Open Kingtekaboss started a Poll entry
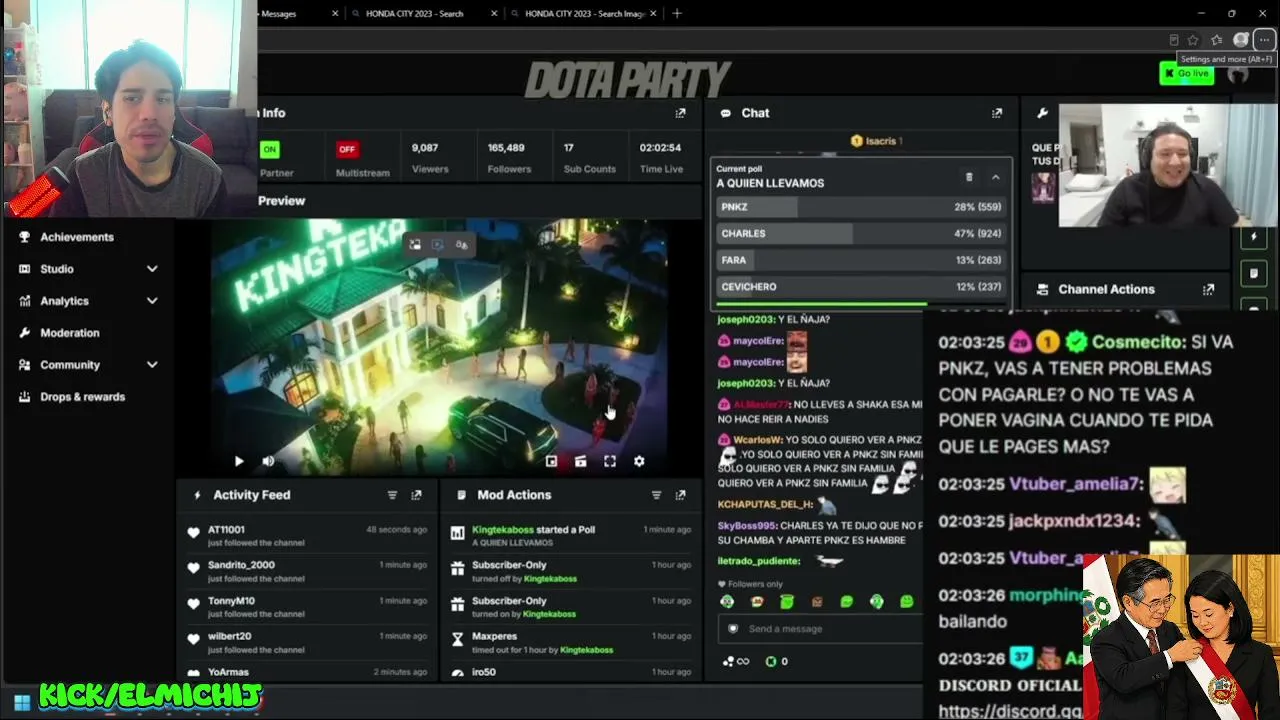The width and height of the screenshot is (1280, 720). (570, 535)
